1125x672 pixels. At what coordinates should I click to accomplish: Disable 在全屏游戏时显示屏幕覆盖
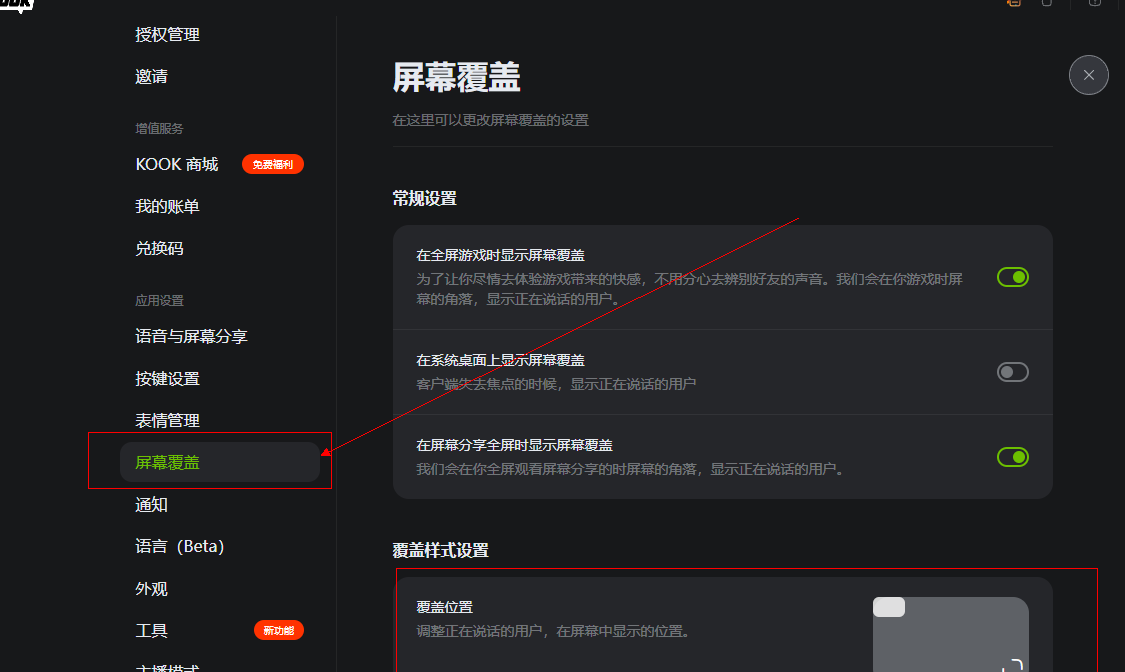tap(1012, 277)
